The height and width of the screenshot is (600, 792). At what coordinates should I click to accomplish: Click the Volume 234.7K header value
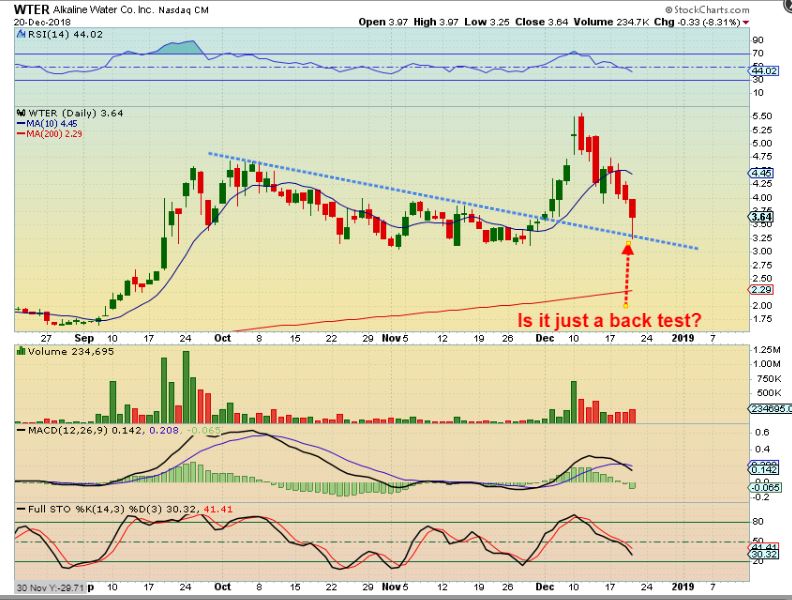[611, 22]
